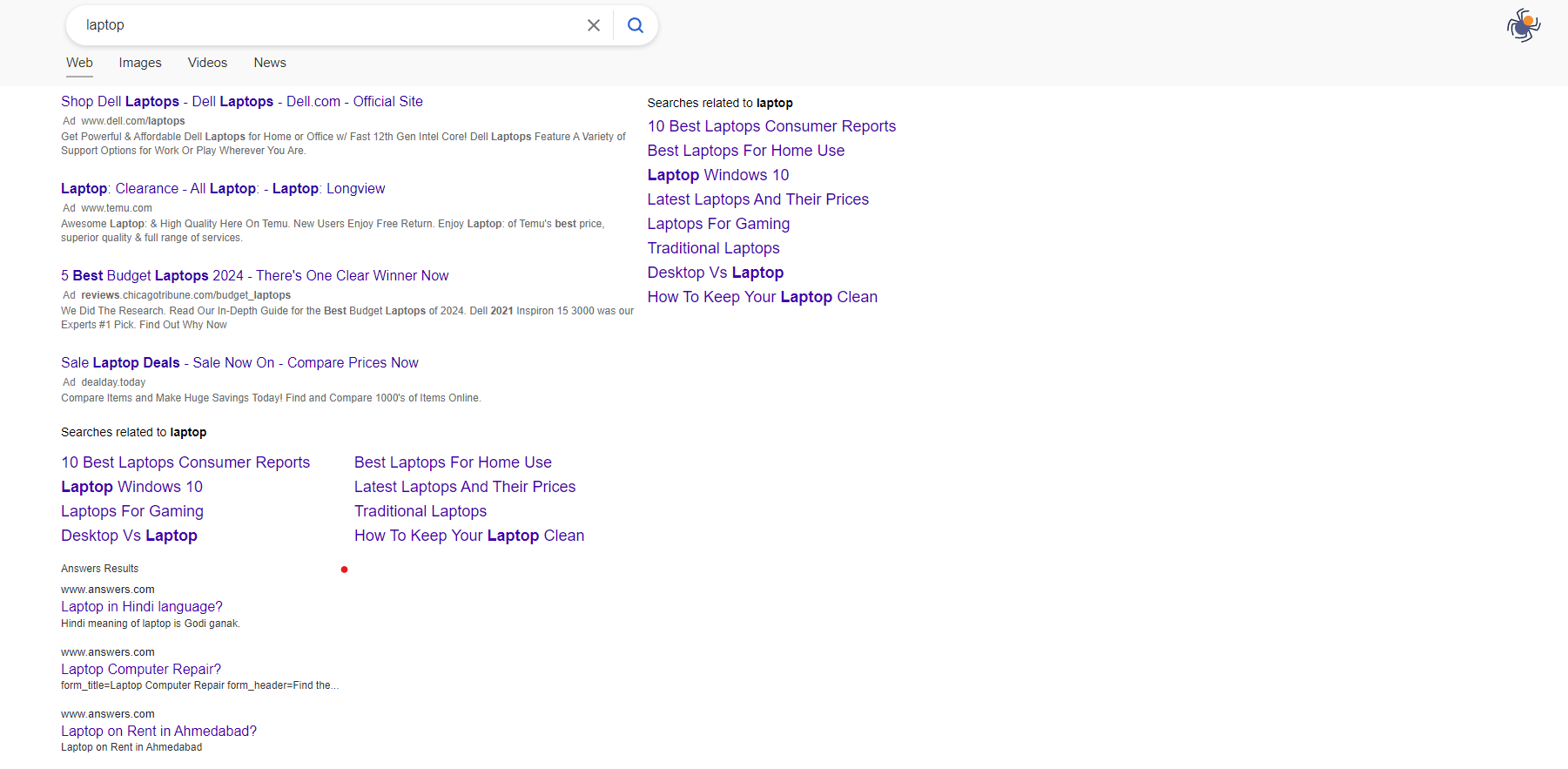Screen dimensions: 1568x769
Task: Click Laptop in Hindi language? answer
Action: coord(142,607)
